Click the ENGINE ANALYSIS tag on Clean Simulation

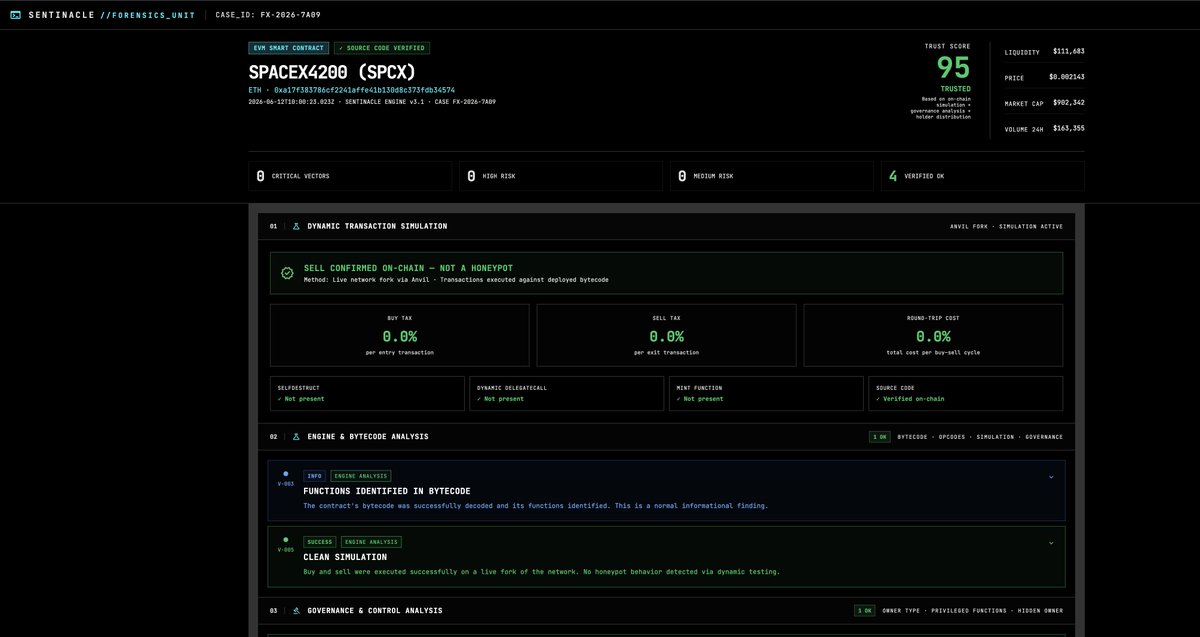pos(372,542)
